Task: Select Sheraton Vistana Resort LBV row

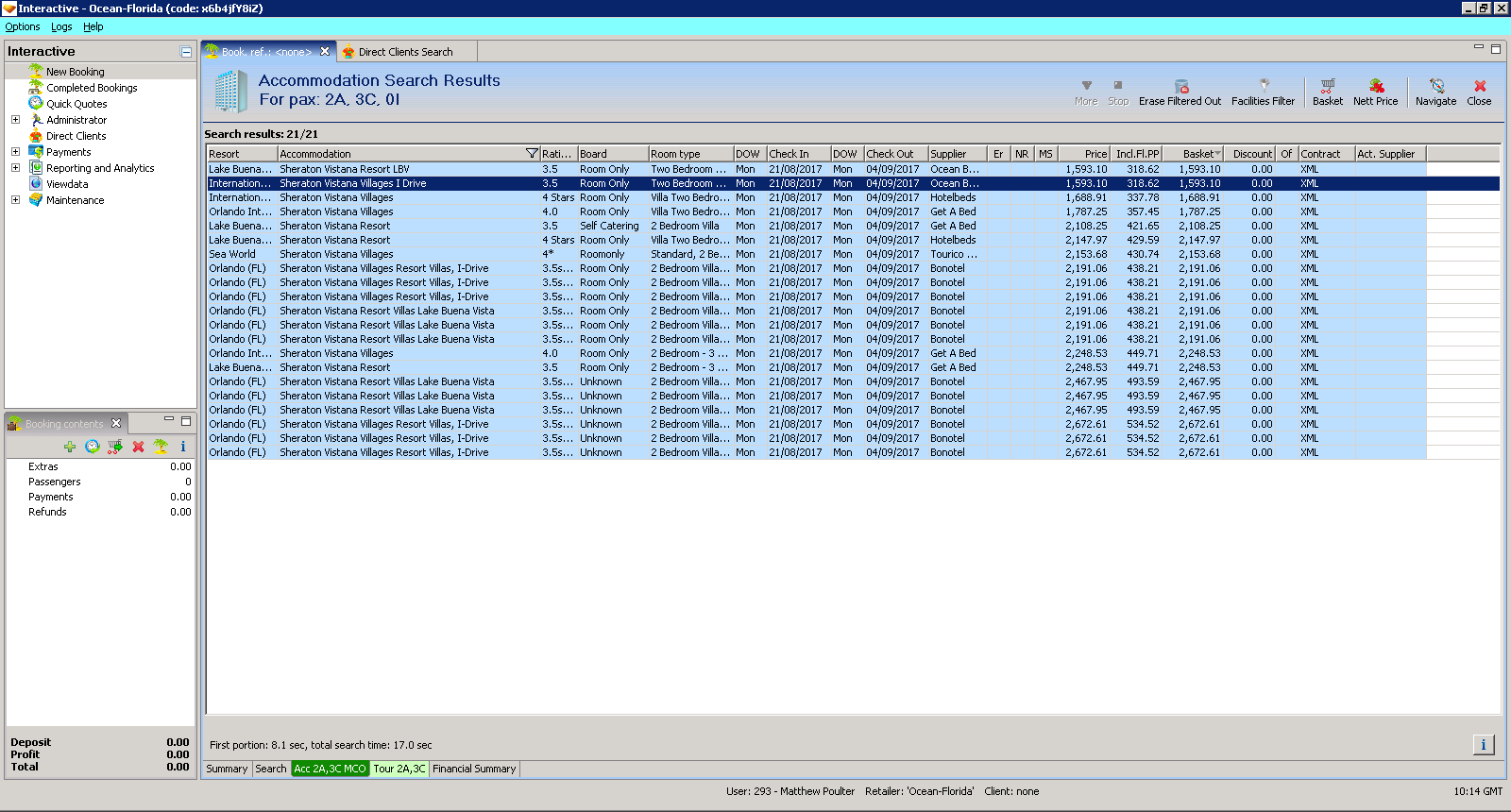Action: pos(816,169)
